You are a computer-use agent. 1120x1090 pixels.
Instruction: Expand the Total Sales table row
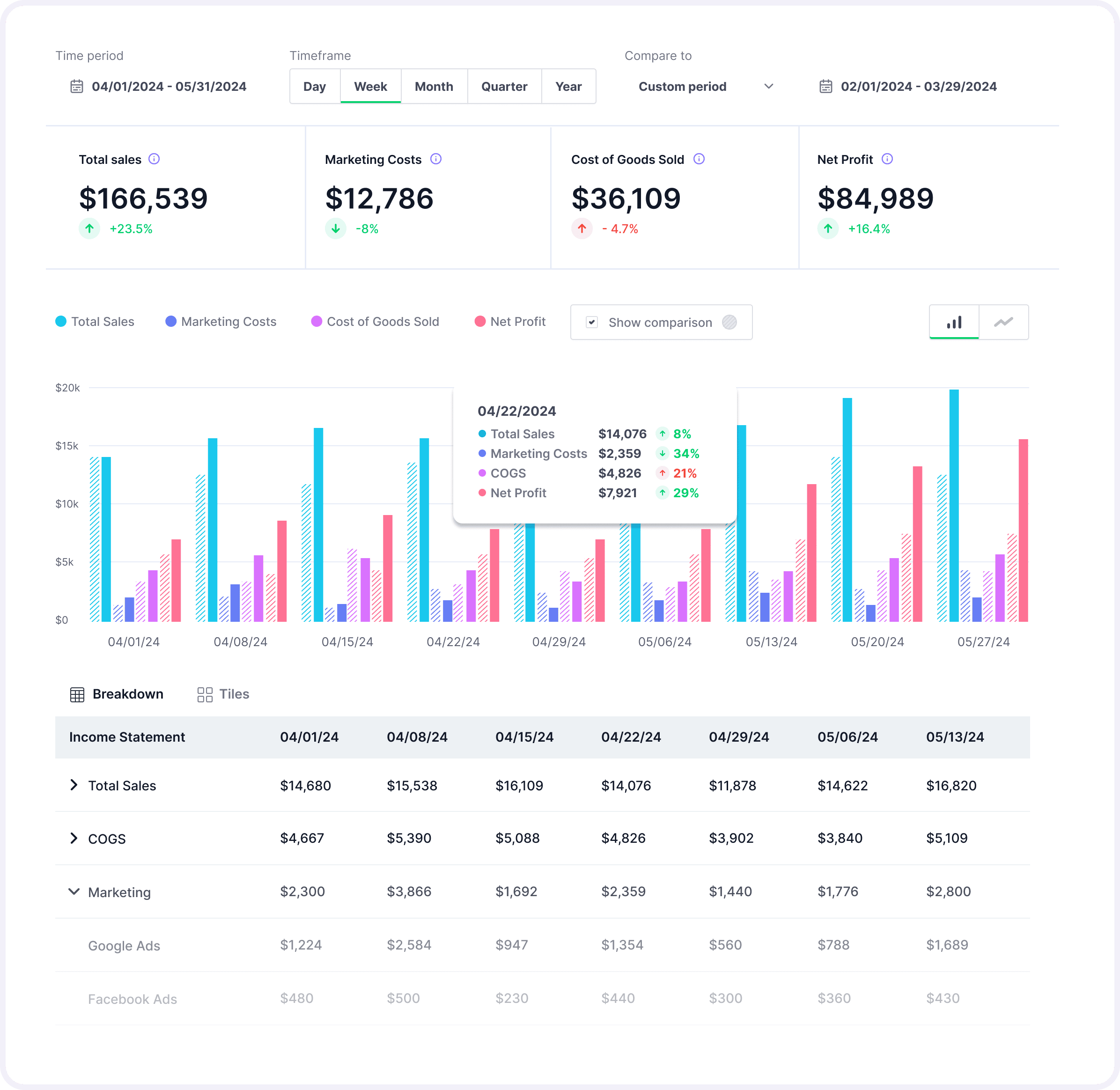pos(74,785)
